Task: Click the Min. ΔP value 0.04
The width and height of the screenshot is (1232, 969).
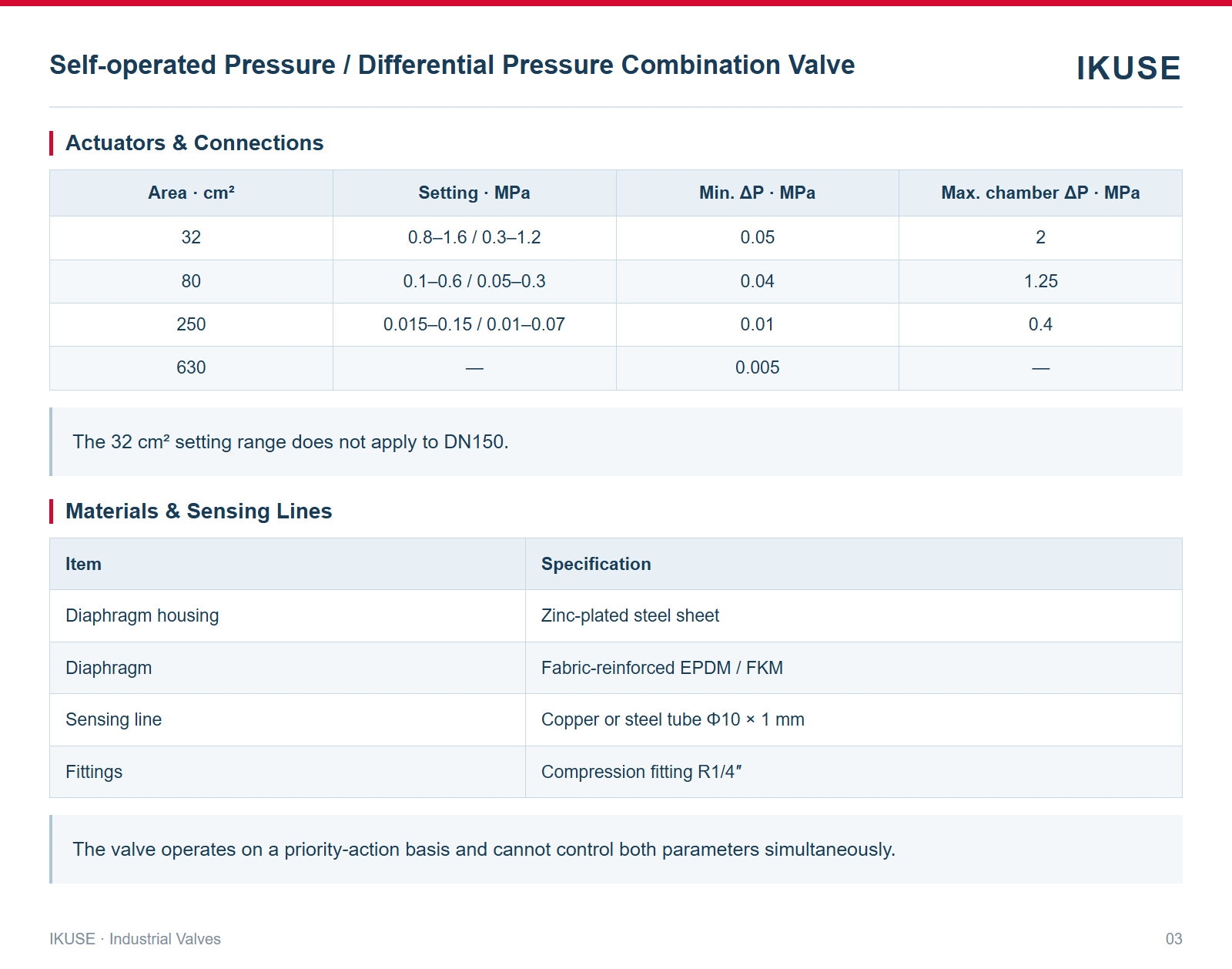Action: [757, 281]
